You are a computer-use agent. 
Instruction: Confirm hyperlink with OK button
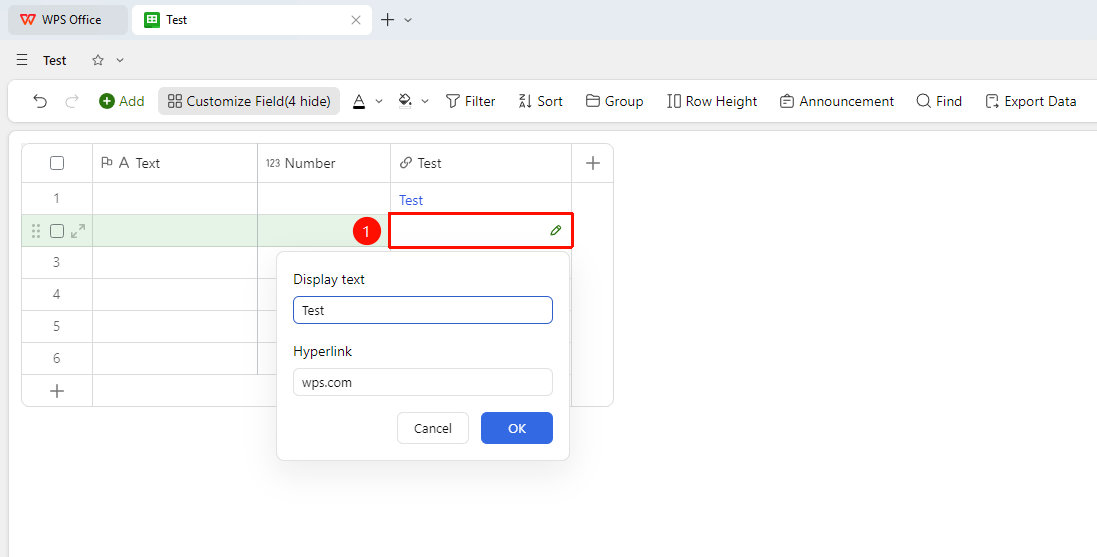tap(517, 428)
